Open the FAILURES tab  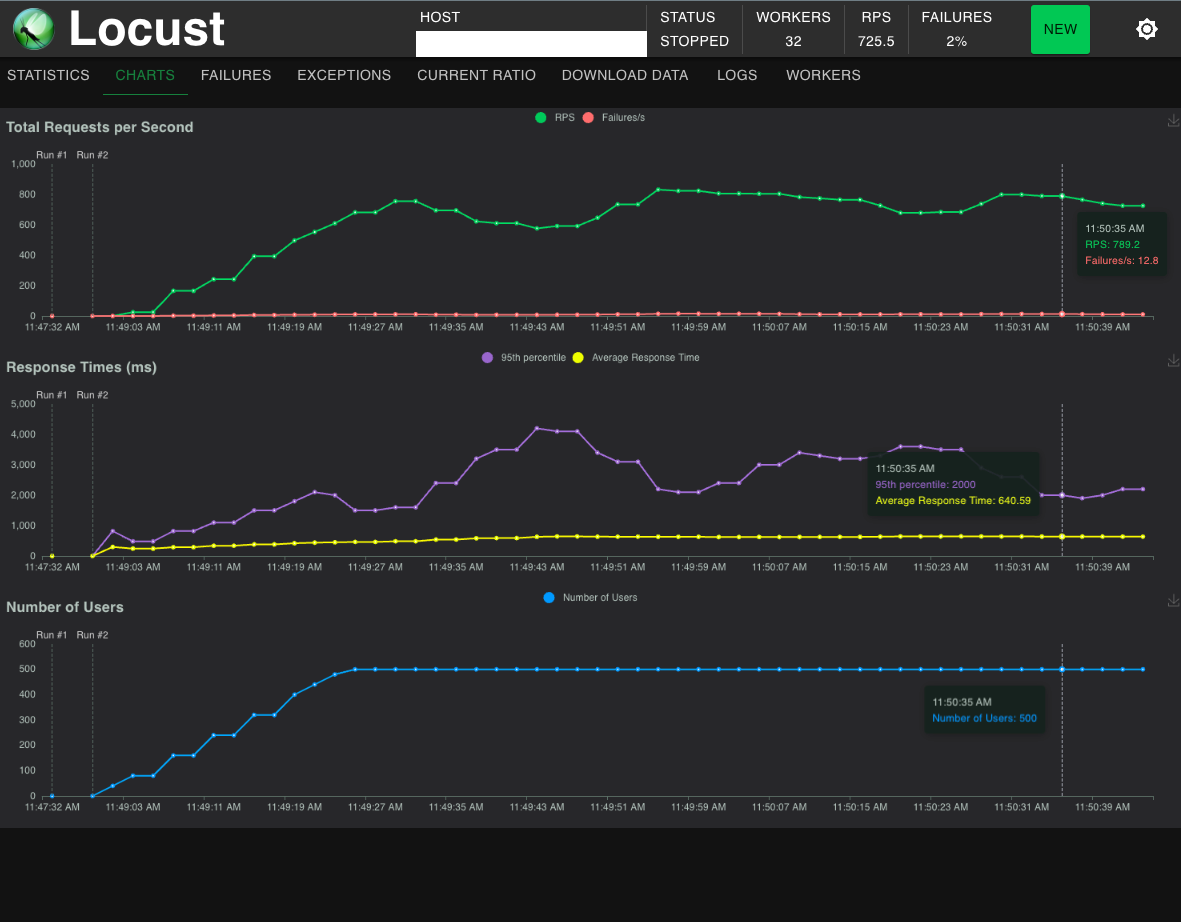pos(236,75)
